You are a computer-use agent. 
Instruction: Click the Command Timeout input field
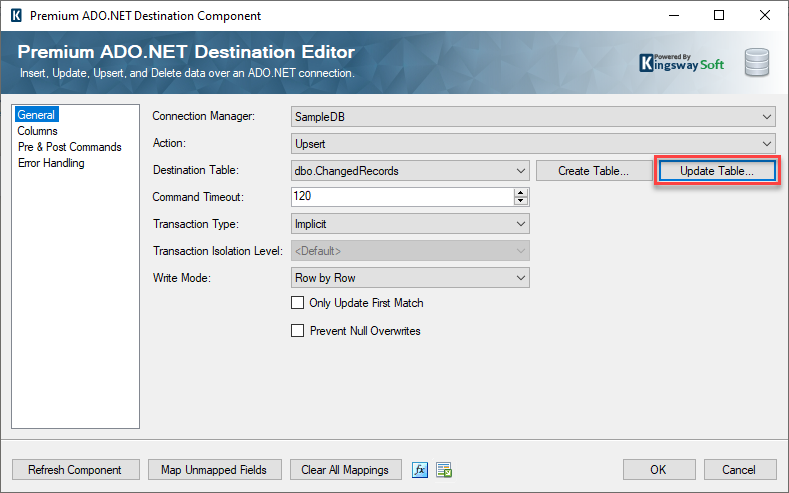403,197
